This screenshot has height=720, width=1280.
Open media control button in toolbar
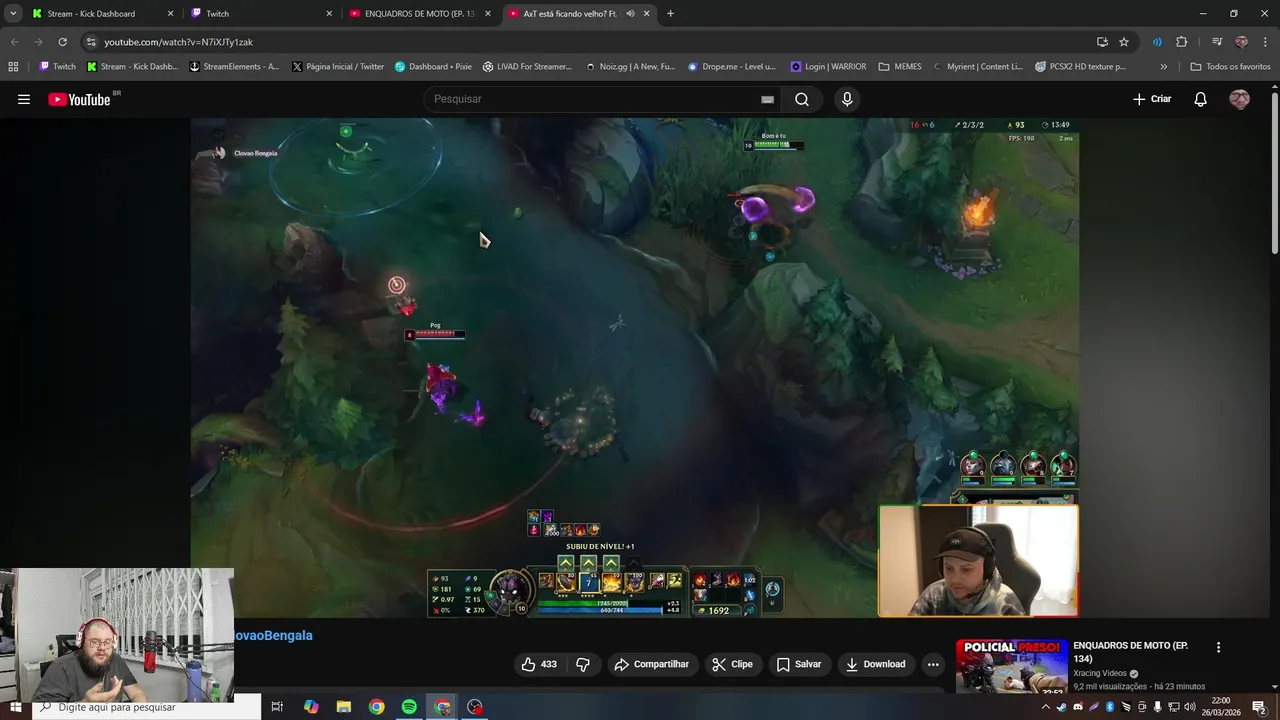[1217, 42]
